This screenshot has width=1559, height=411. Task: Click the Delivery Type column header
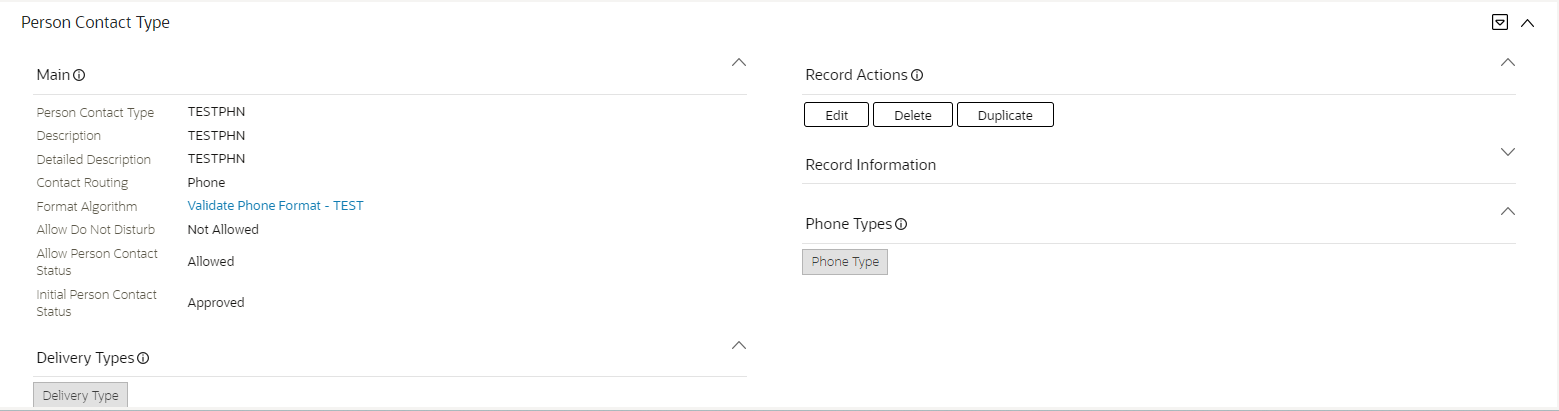(x=80, y=396)
